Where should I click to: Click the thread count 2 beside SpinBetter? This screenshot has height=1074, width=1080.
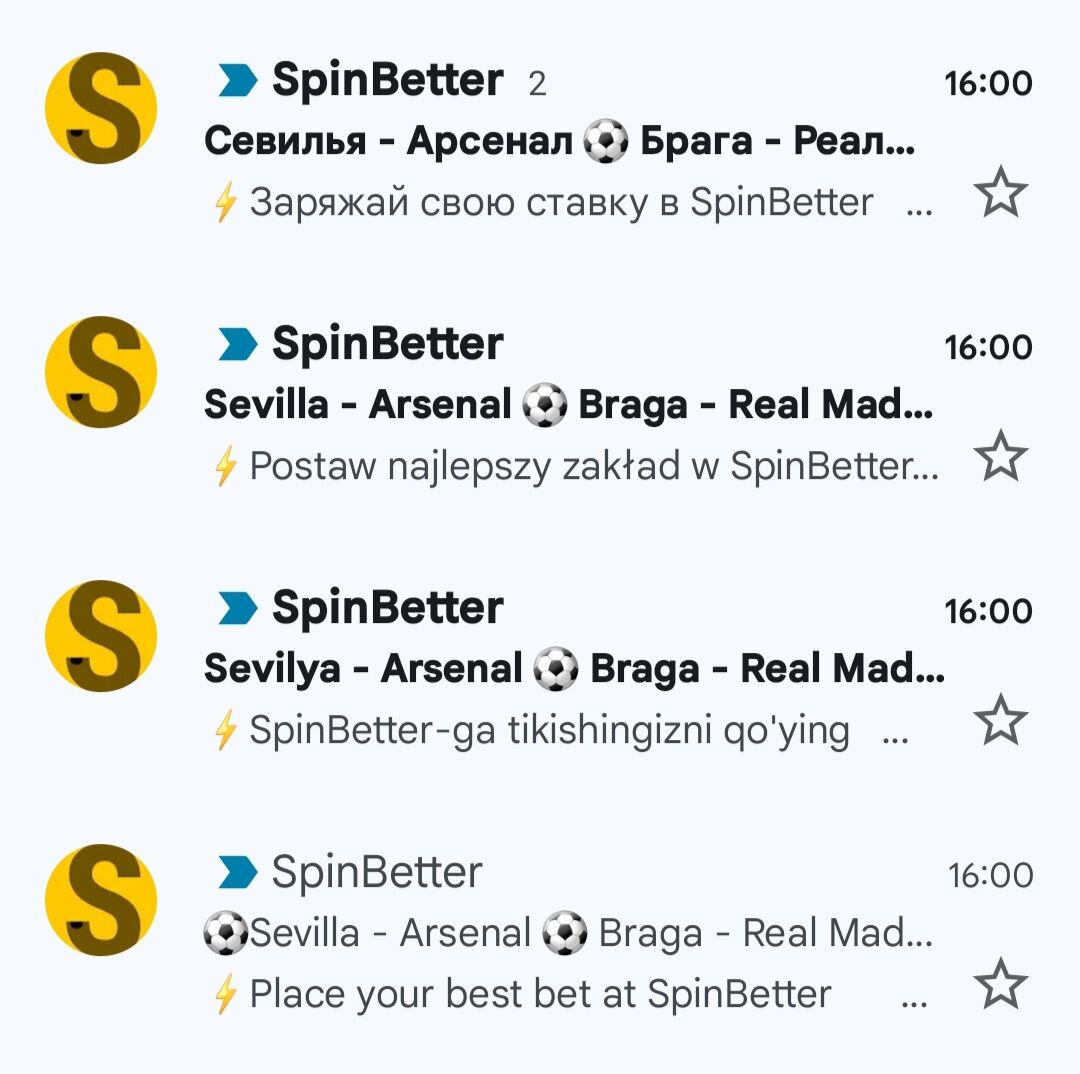pos(537,84)
